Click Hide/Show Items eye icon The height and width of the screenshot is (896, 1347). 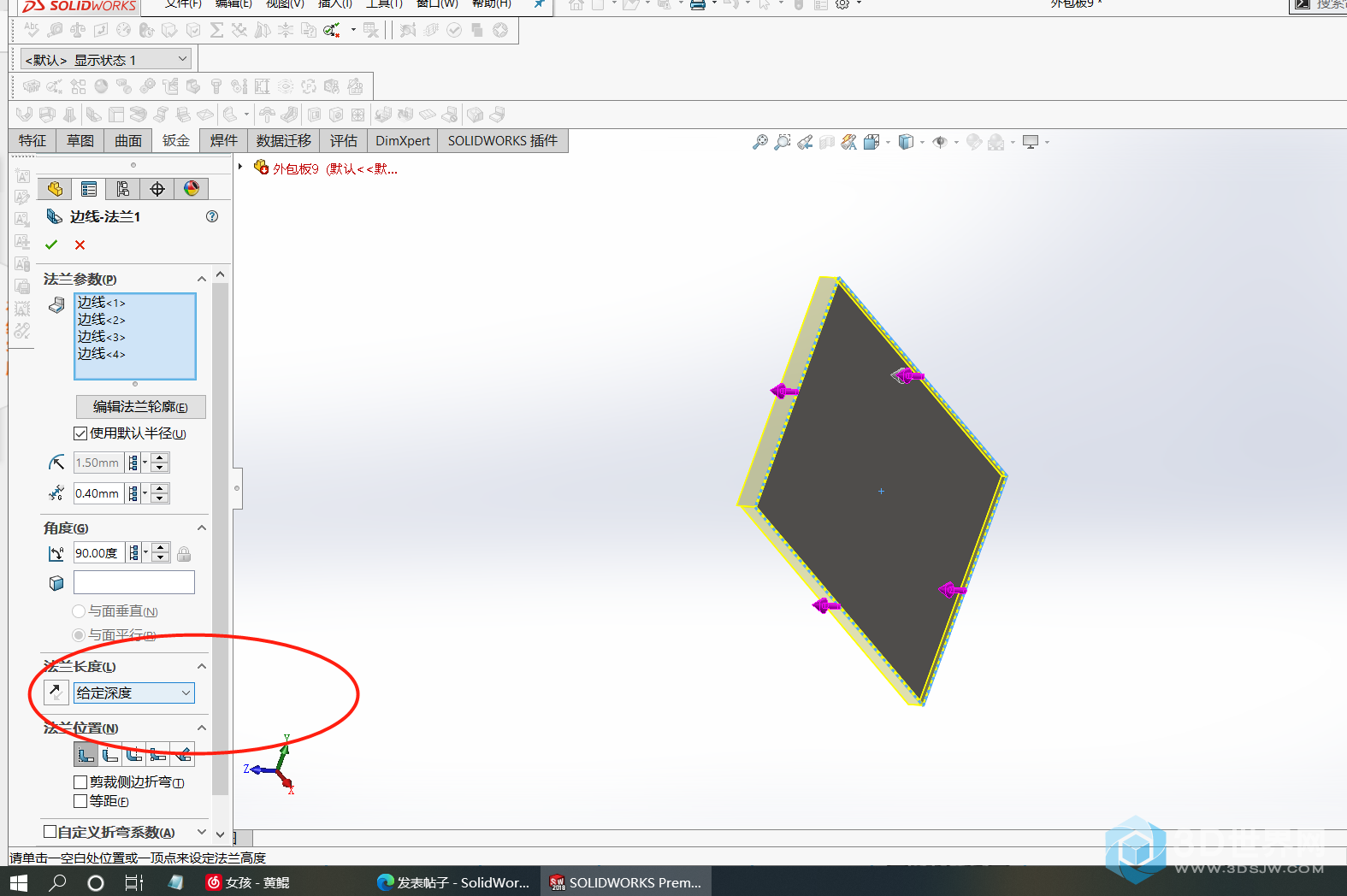coord(940,142)
